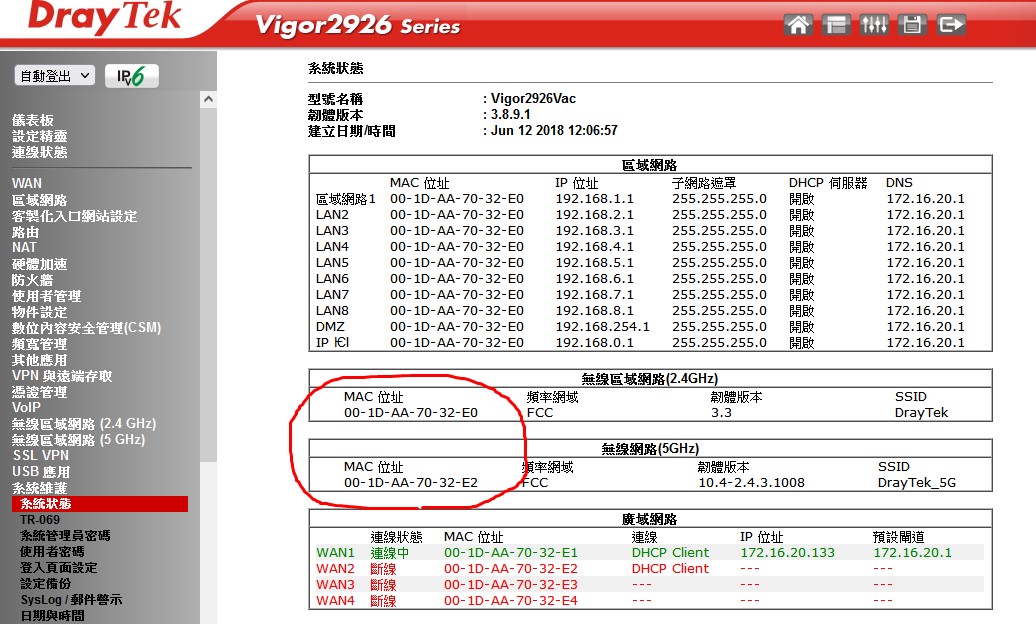The width and height of the screenshot is (1036, 624).
Task: Click the IPv6 icon button
Action: [x=131, y=76]
